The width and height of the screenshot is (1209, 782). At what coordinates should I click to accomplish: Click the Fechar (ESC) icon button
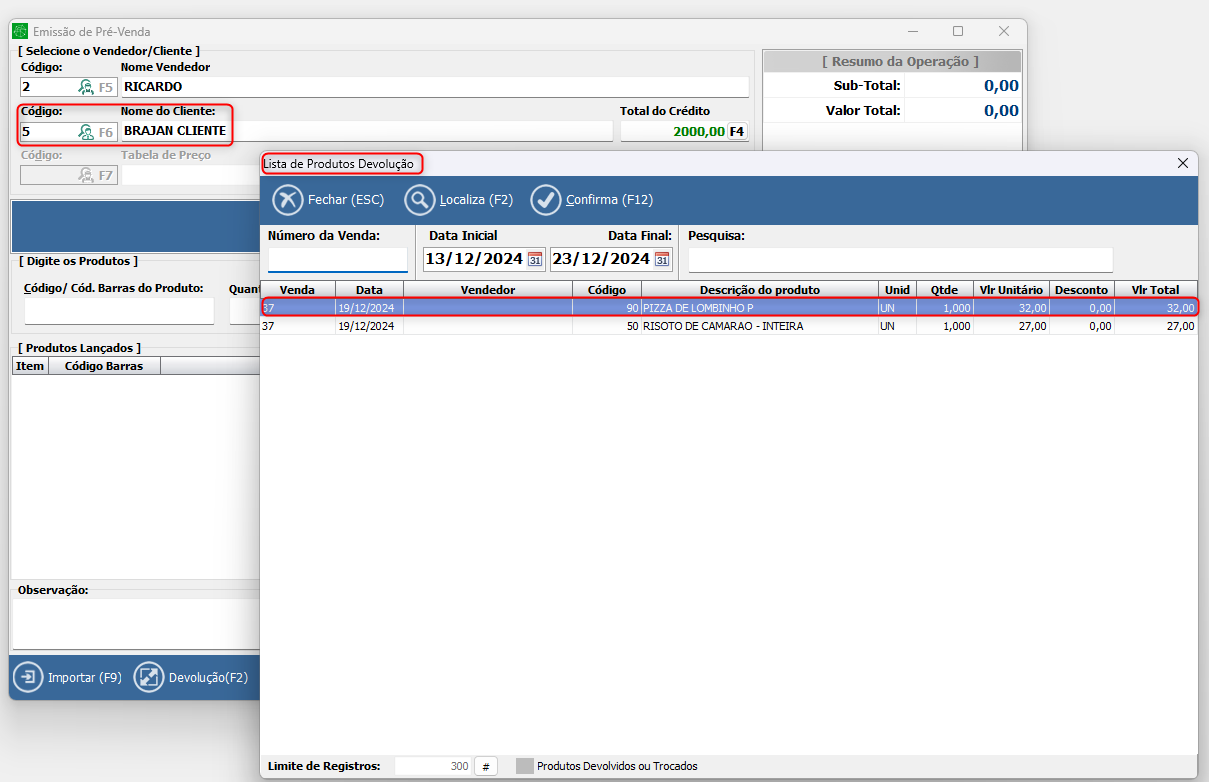[x=288, y=200]
